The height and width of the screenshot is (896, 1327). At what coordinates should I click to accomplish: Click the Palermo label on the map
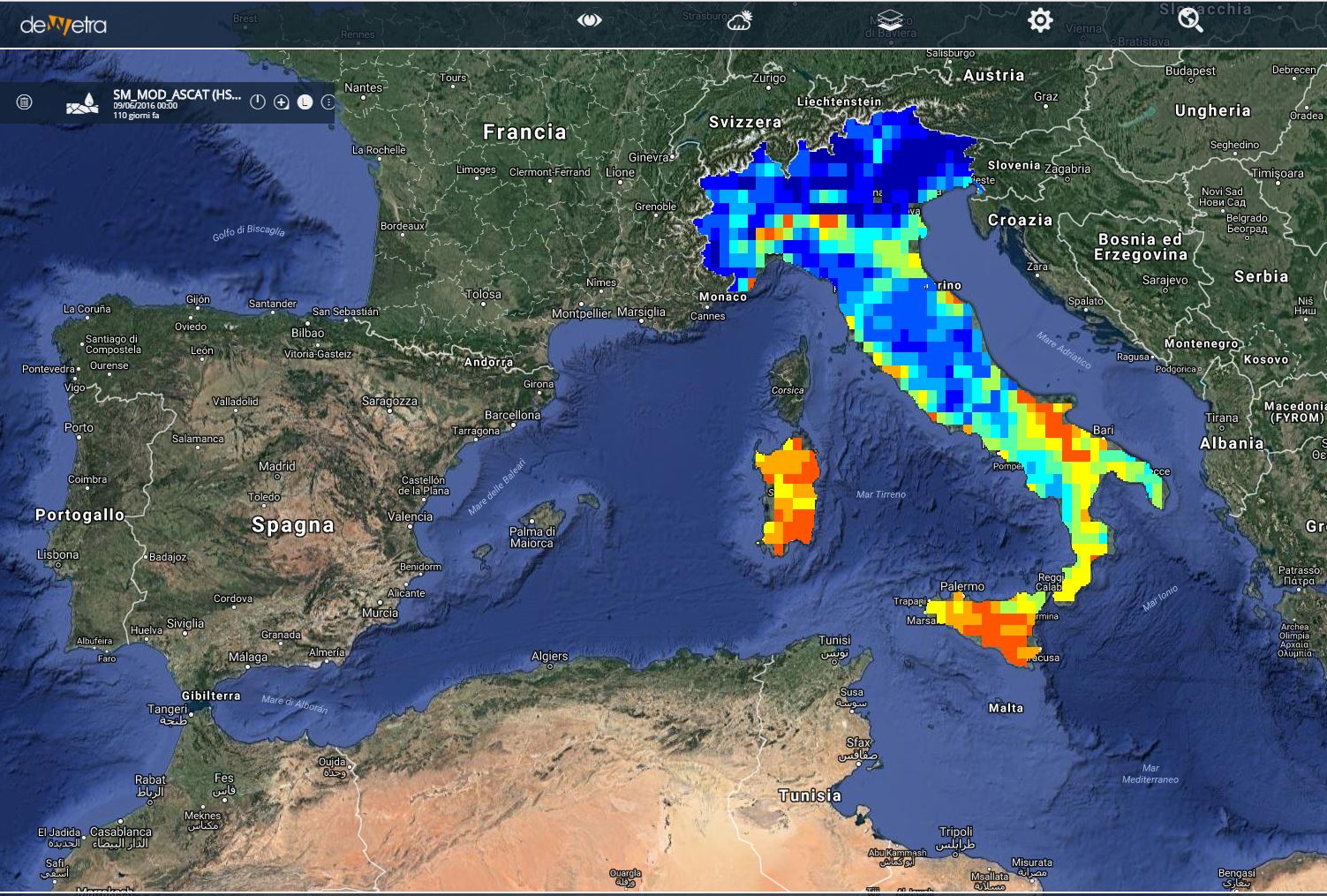[962, 586]
